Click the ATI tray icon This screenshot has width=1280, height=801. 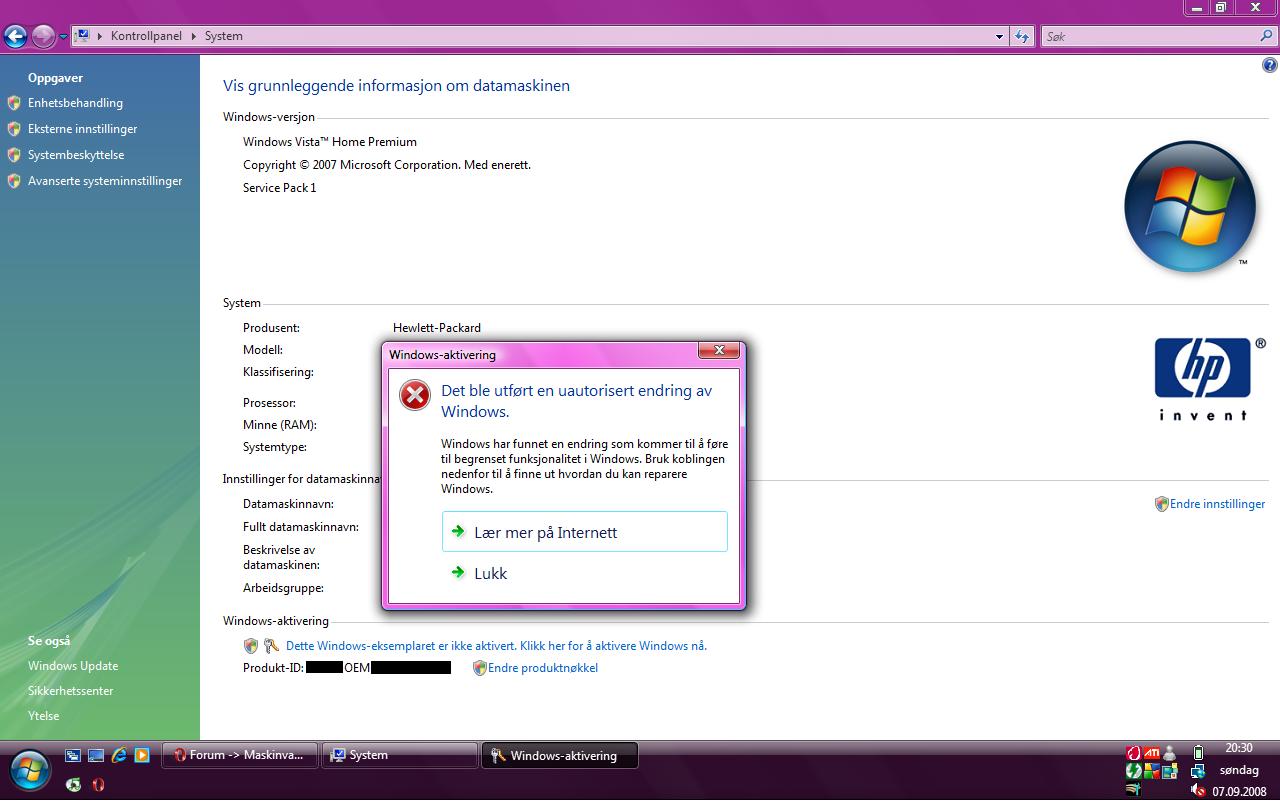1151,753
